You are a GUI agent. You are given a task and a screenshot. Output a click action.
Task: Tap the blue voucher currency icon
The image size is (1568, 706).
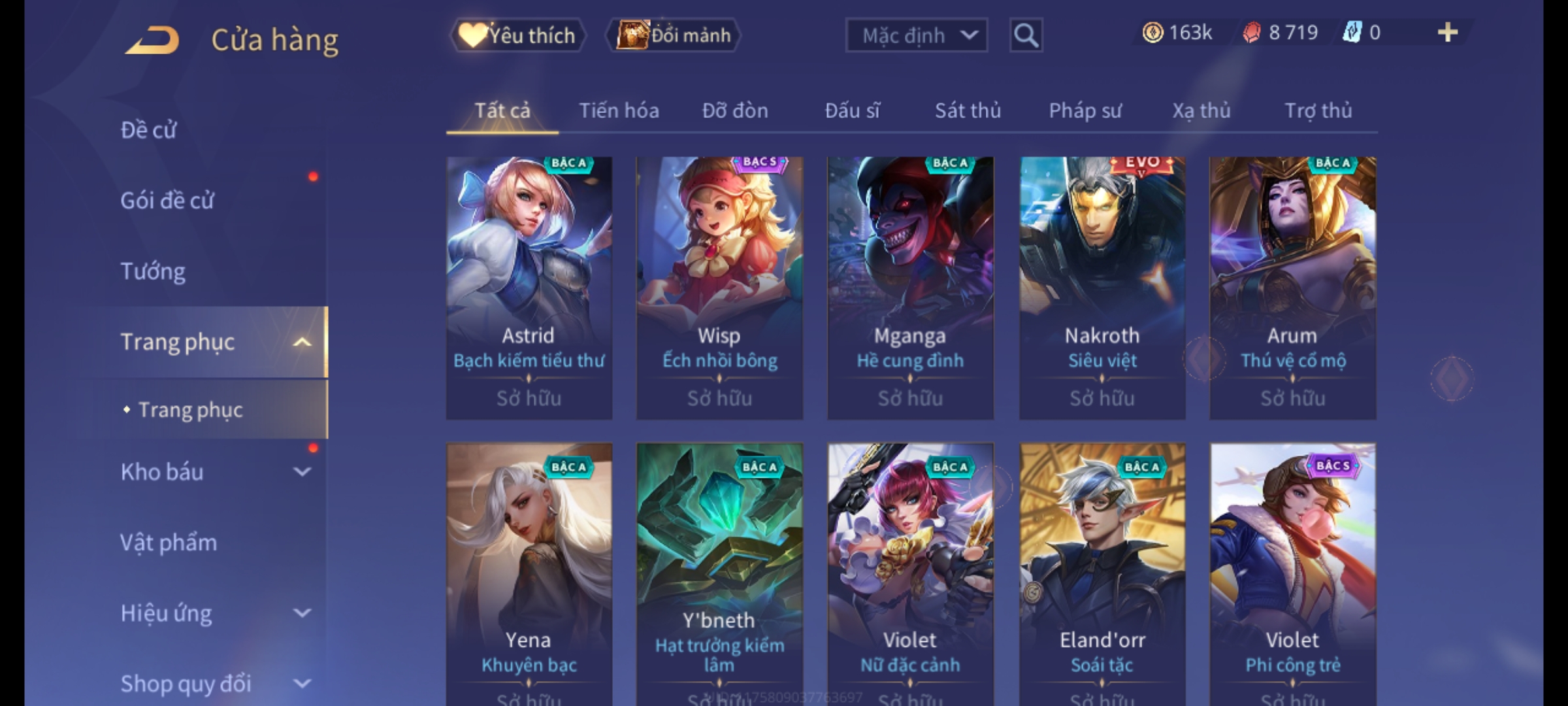coord(1351,33)
